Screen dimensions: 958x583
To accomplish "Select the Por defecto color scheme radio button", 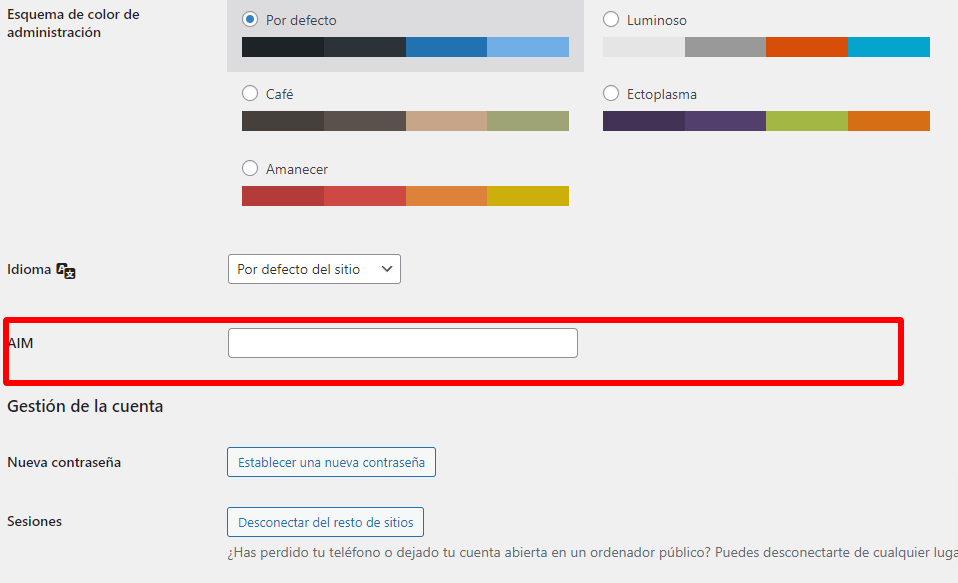I will point(249,20).
